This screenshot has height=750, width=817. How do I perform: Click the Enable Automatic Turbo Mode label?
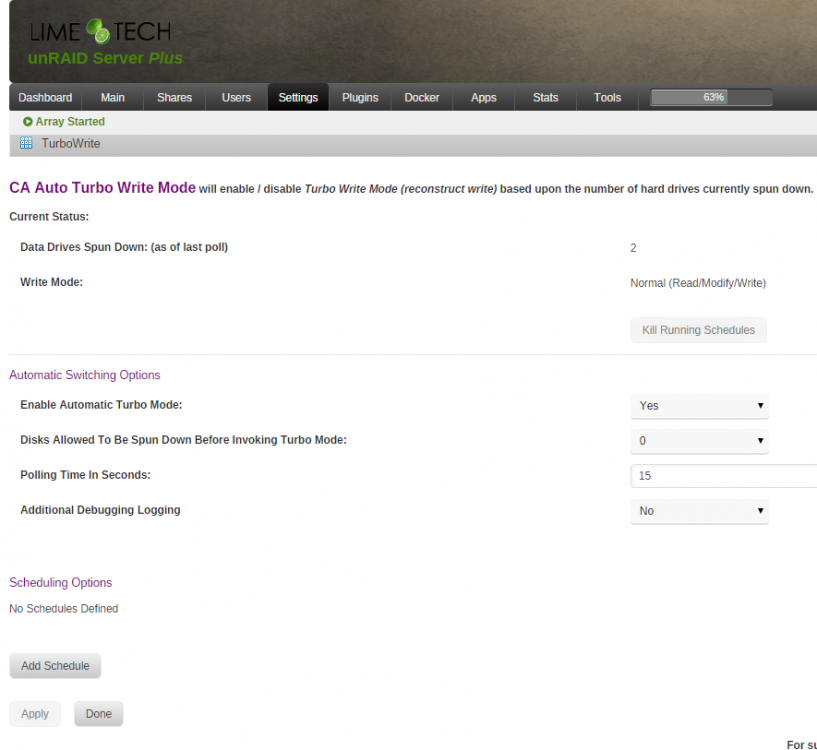coord(101,404)
